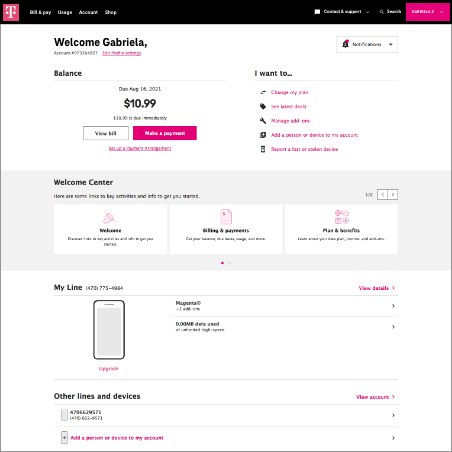
Task: Open the GABRIELA account dropdown
Action: click(x=428, y=12)
